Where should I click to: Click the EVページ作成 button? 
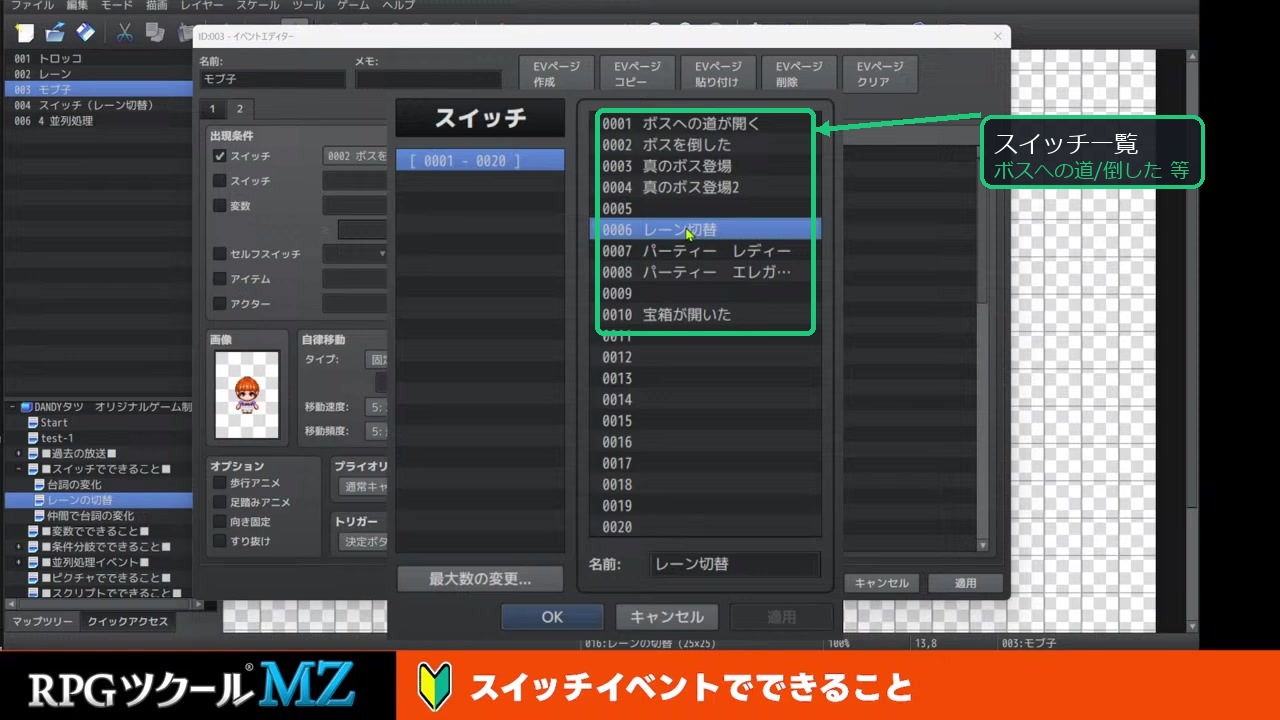[557, 74]
